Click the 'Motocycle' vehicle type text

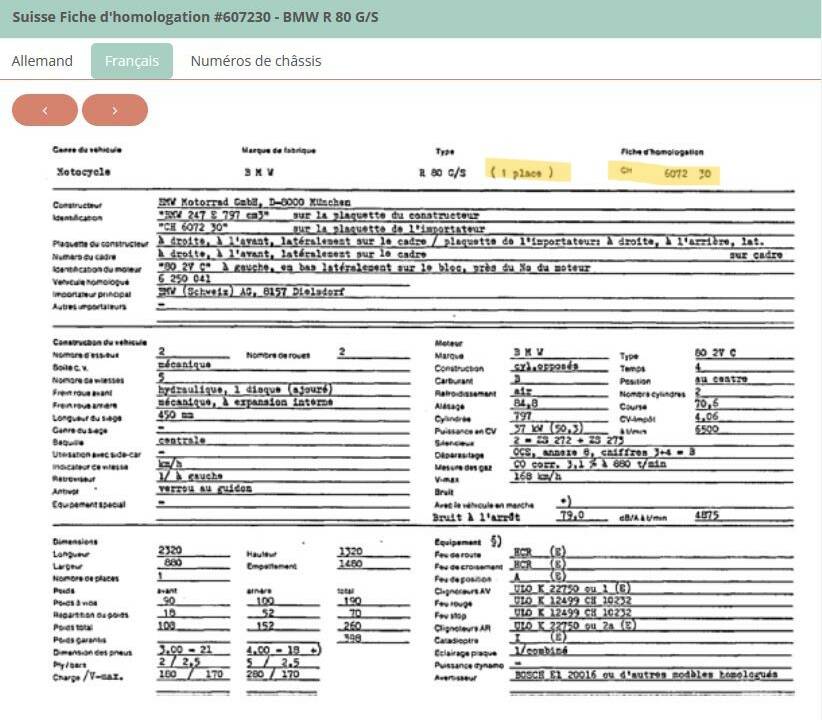point(83,171)
